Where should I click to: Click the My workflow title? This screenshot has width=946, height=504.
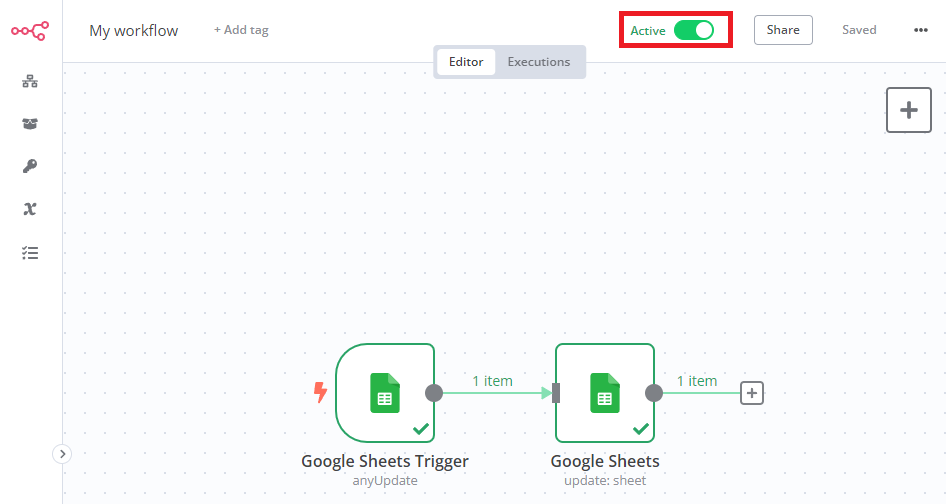(x=134, y=31)
